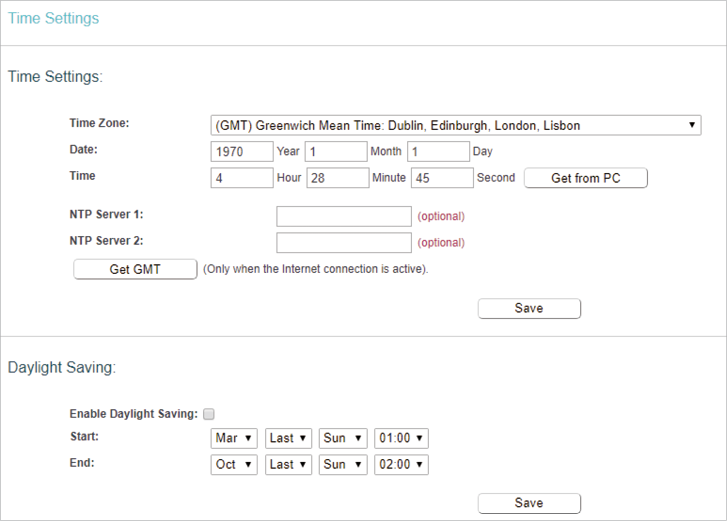Open the End day dropdown showing Sun

(x=343, y=464)
